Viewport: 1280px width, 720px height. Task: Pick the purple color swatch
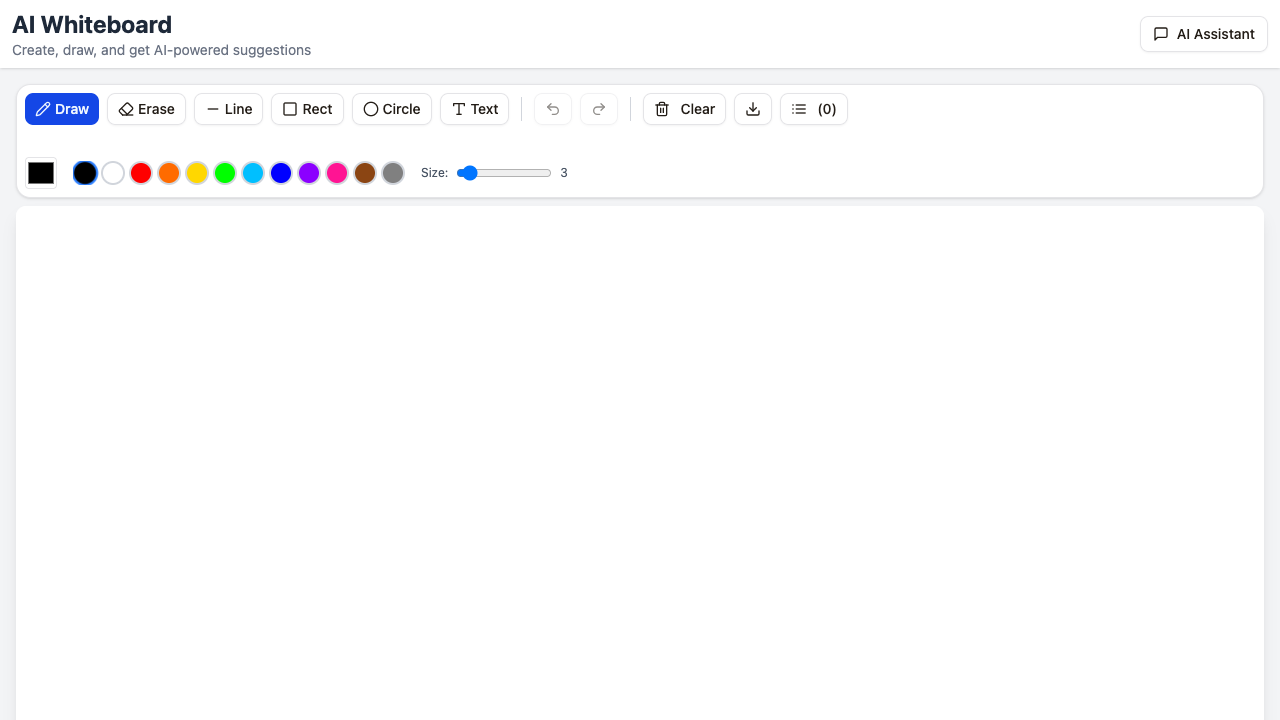(309, 173)
